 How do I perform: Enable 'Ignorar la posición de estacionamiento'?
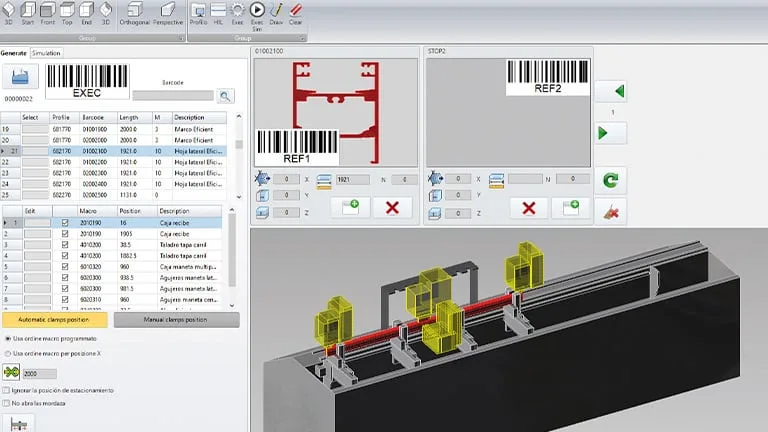pos(6,390)
